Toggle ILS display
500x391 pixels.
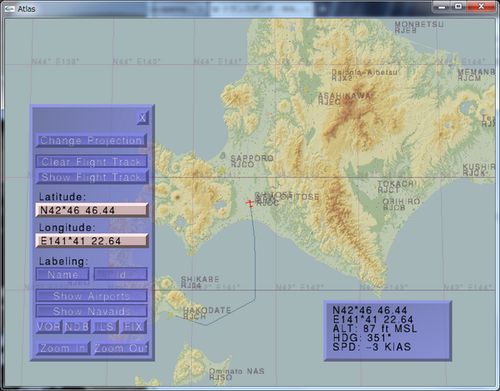pyautogui.click(x=105, y=327)
